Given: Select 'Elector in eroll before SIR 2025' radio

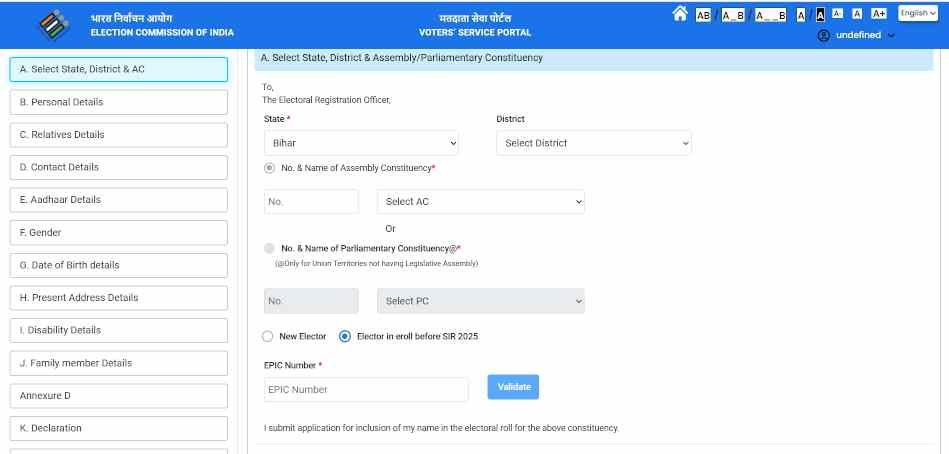Looking at the screenshot, I should [x=345, y=336].
